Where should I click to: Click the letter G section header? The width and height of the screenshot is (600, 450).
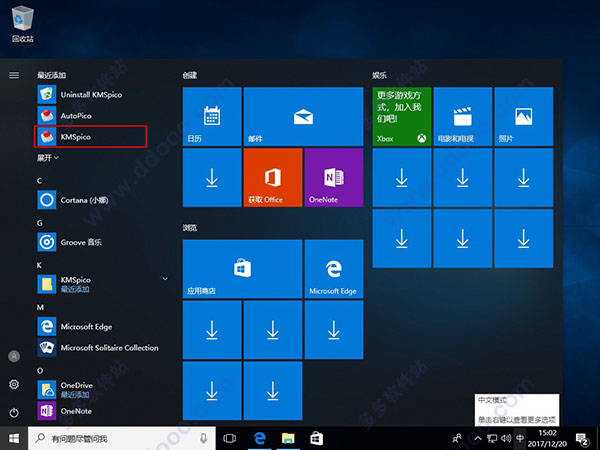pyautogui.click(x=40, y=223)
